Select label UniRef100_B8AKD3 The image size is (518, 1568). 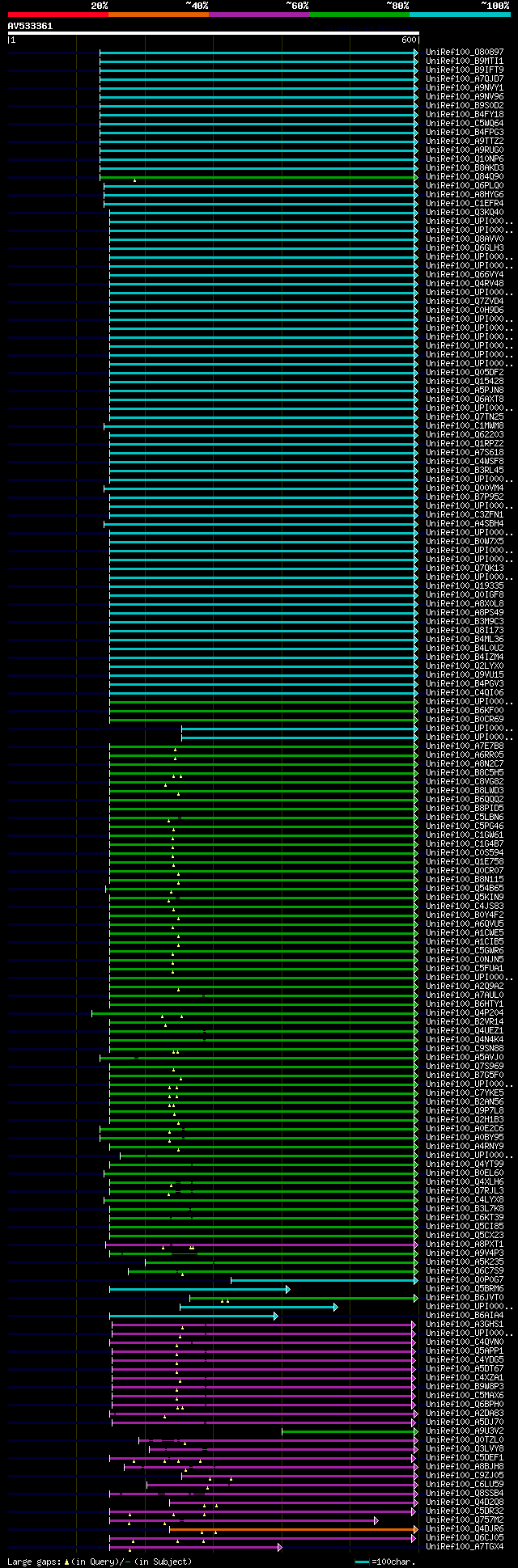[465, 168]
